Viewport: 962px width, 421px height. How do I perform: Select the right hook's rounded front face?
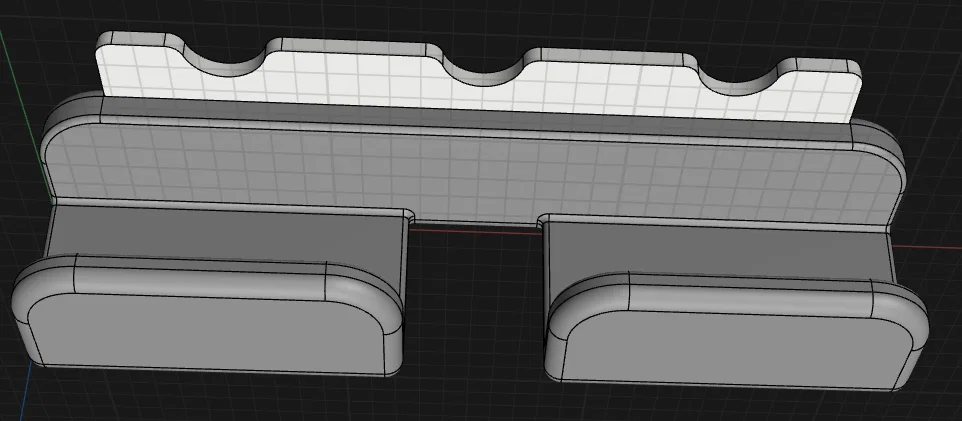pyautogui.click(x=736, y=350)
